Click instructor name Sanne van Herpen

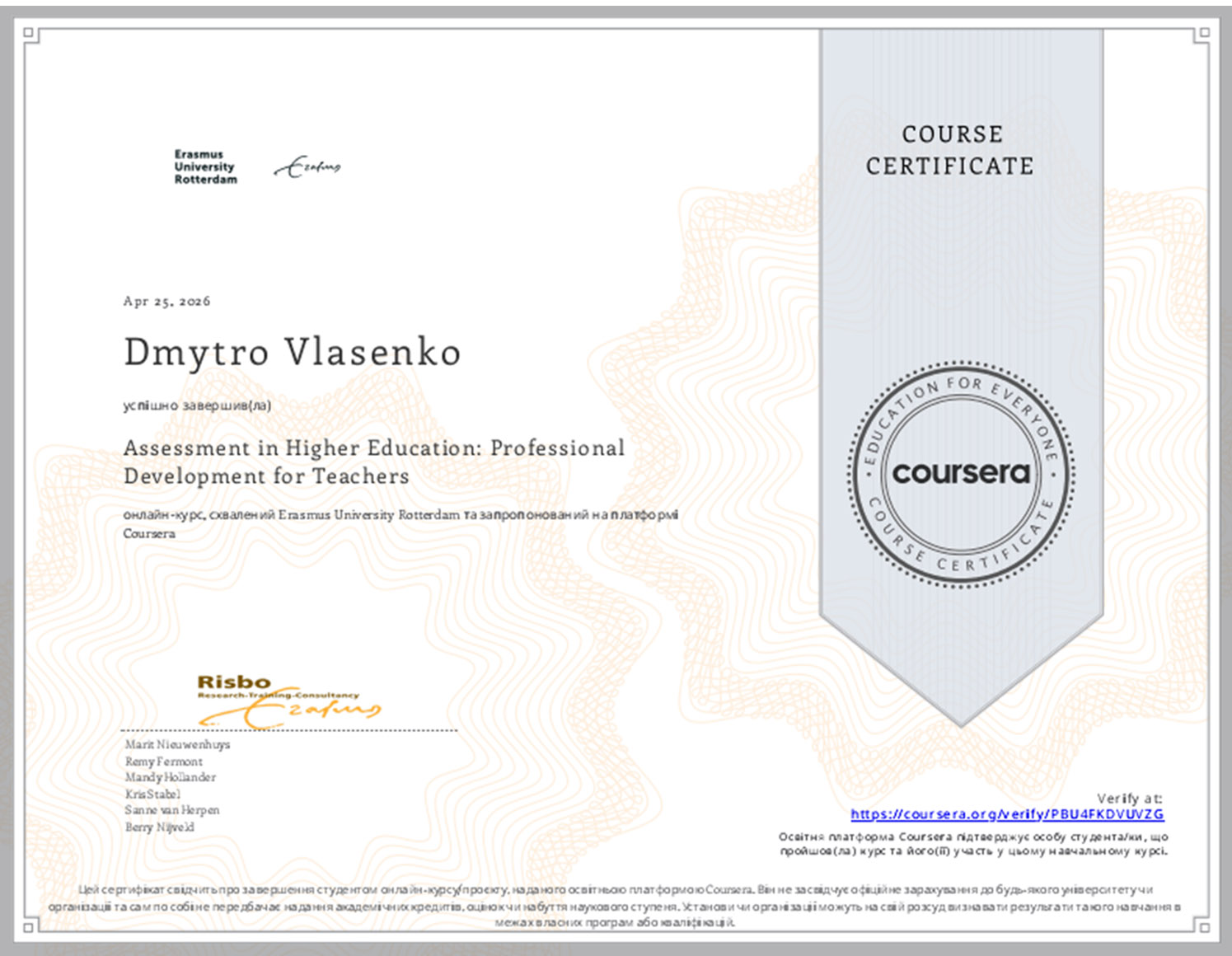[171, 810]
